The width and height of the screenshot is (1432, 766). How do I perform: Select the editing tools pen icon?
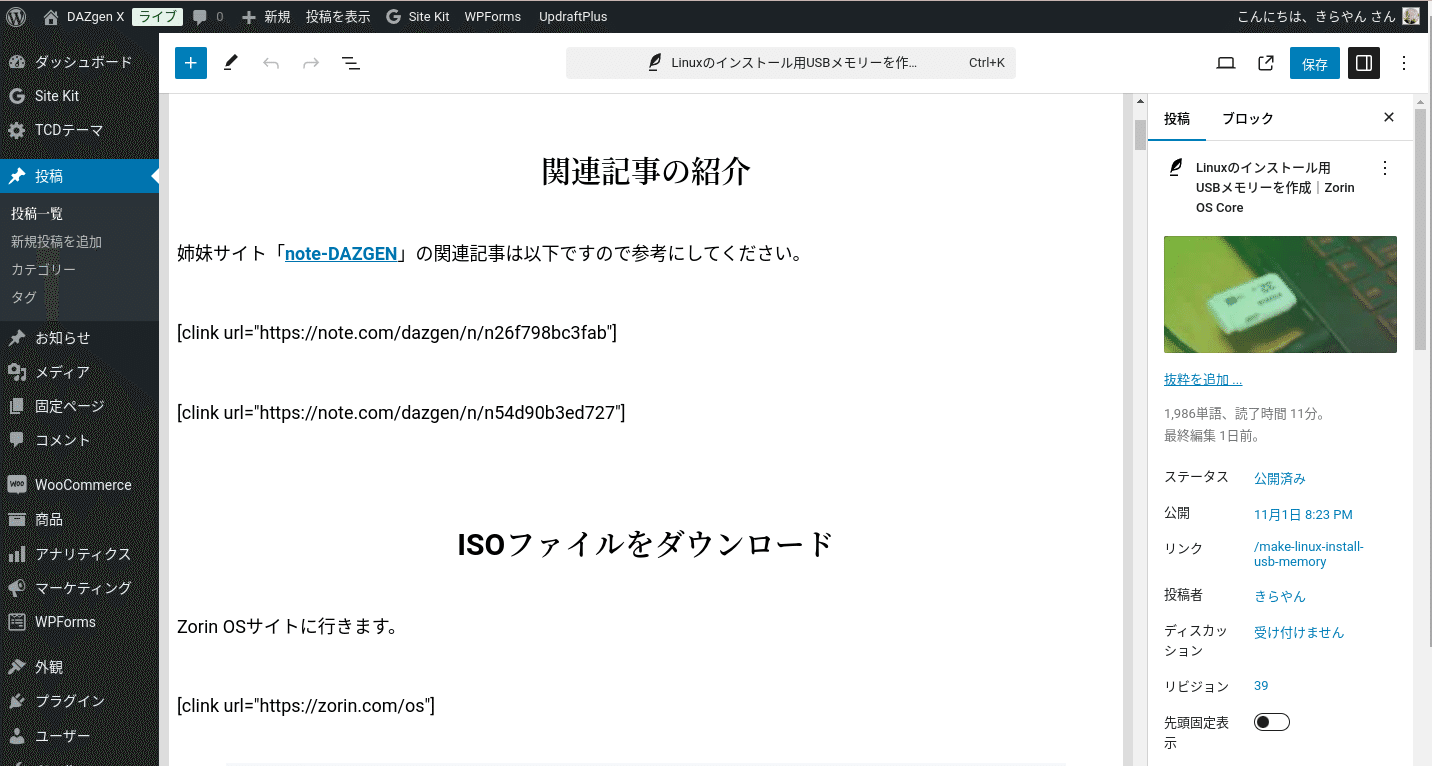[x=230, y=62]
